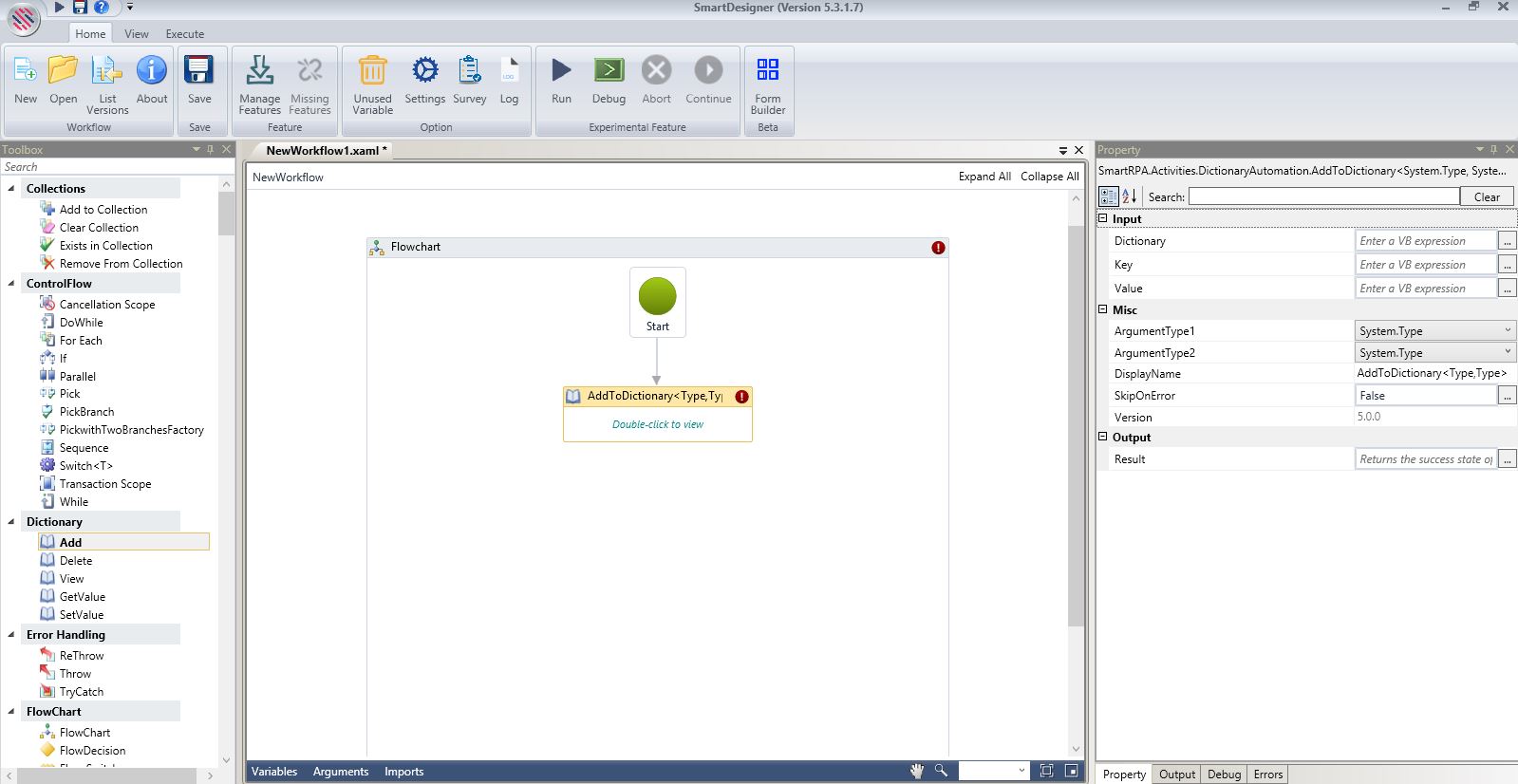
Task: Open the ArgumentType1 dropdown
Action: click(x=1507, y=330)
